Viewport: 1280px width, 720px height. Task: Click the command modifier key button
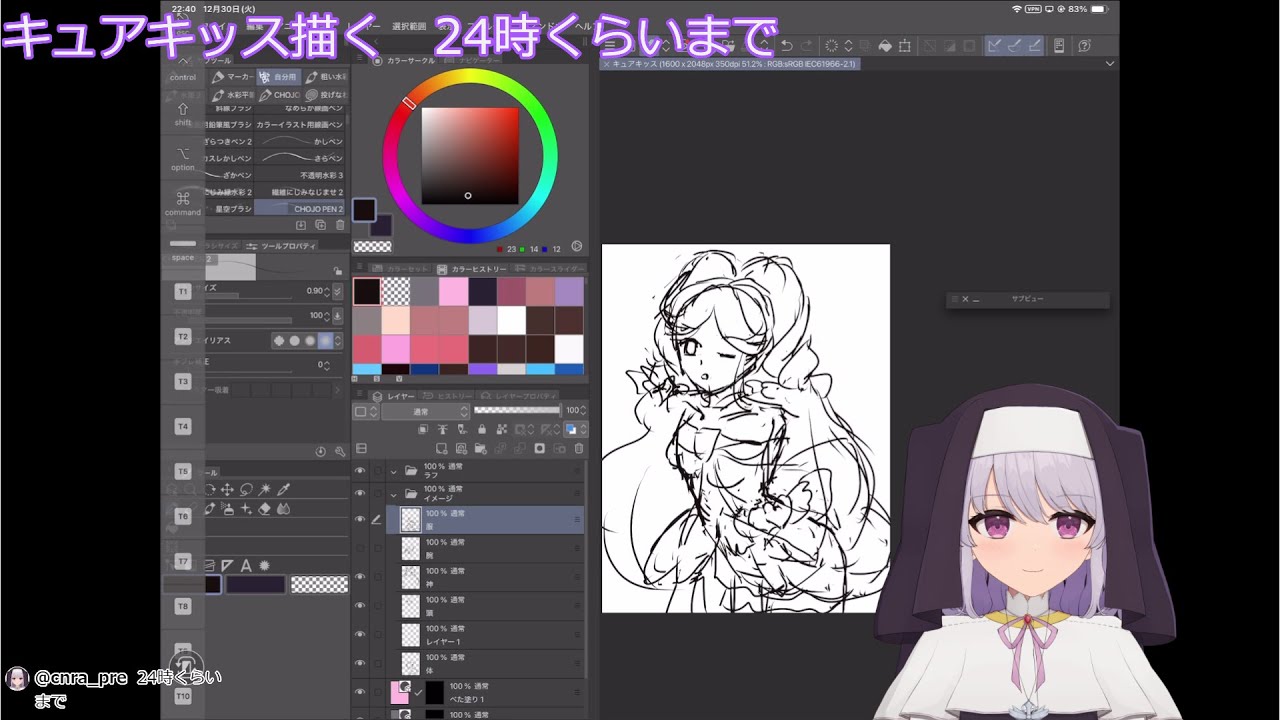(183, 203)
